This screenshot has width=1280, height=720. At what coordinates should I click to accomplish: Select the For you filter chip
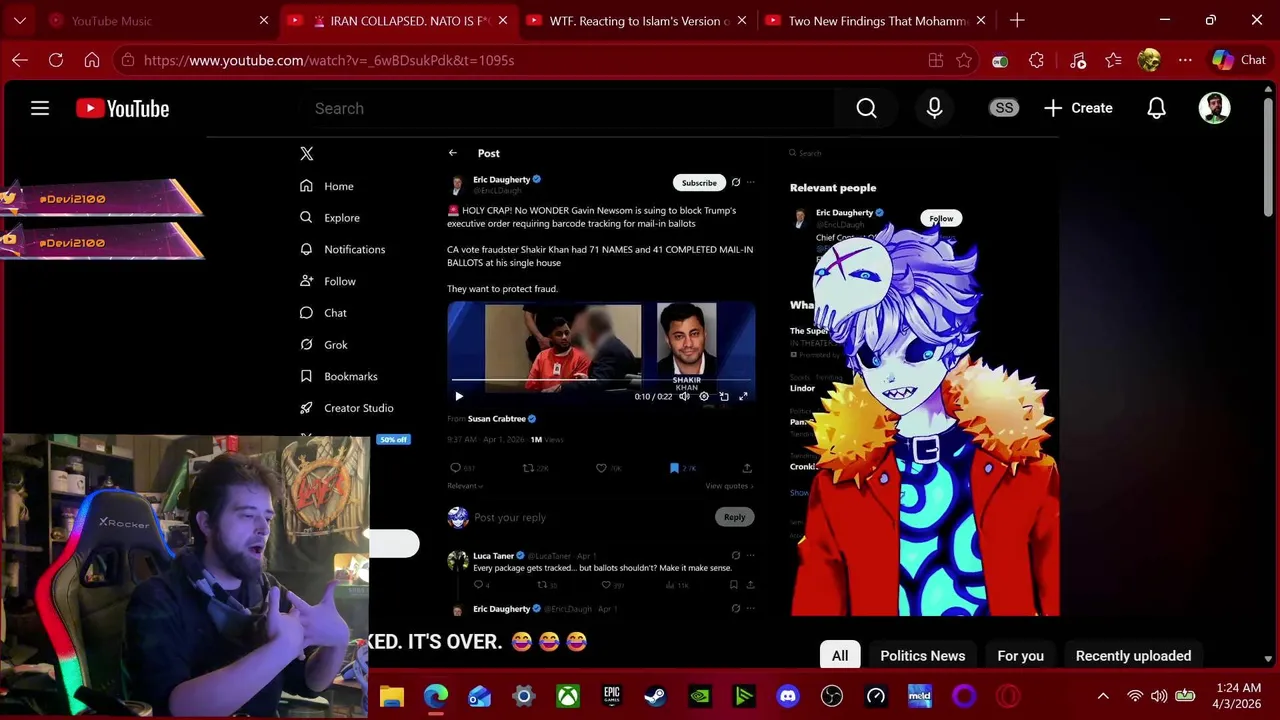[x=1020, y=655]
